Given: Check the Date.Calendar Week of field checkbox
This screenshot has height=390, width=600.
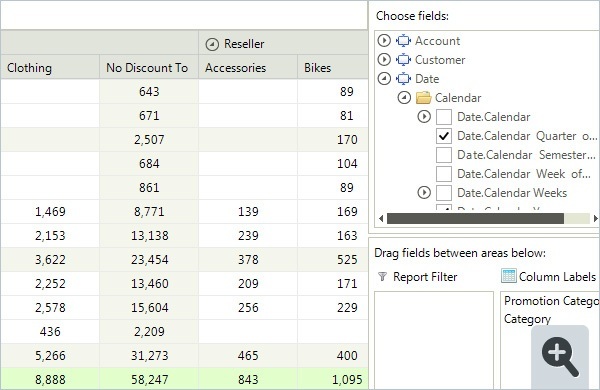Looking at the screenshot, I should click(x=444, y=174).
